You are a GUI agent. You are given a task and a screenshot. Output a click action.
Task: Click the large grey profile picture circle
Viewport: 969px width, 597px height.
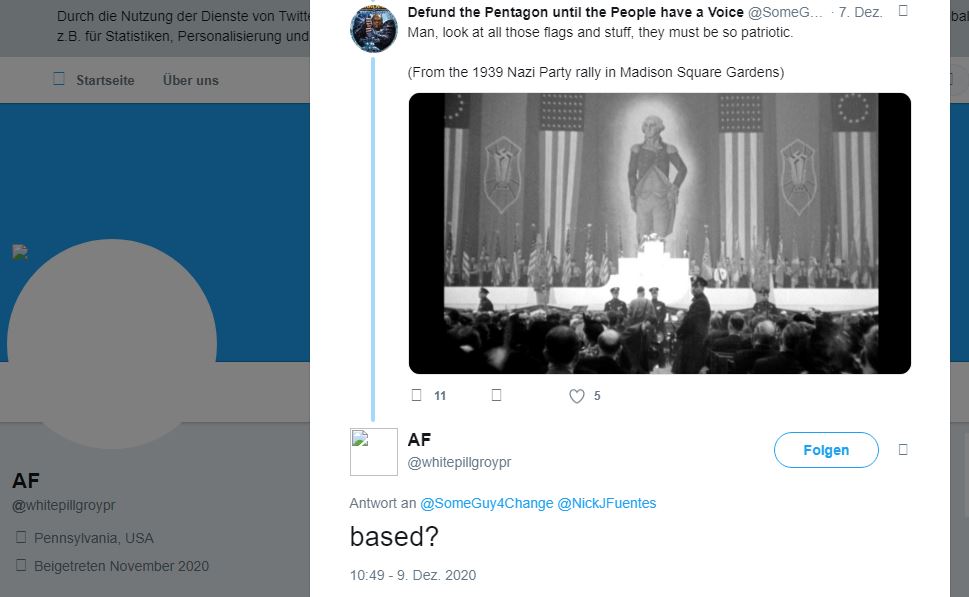pos(112,344)
